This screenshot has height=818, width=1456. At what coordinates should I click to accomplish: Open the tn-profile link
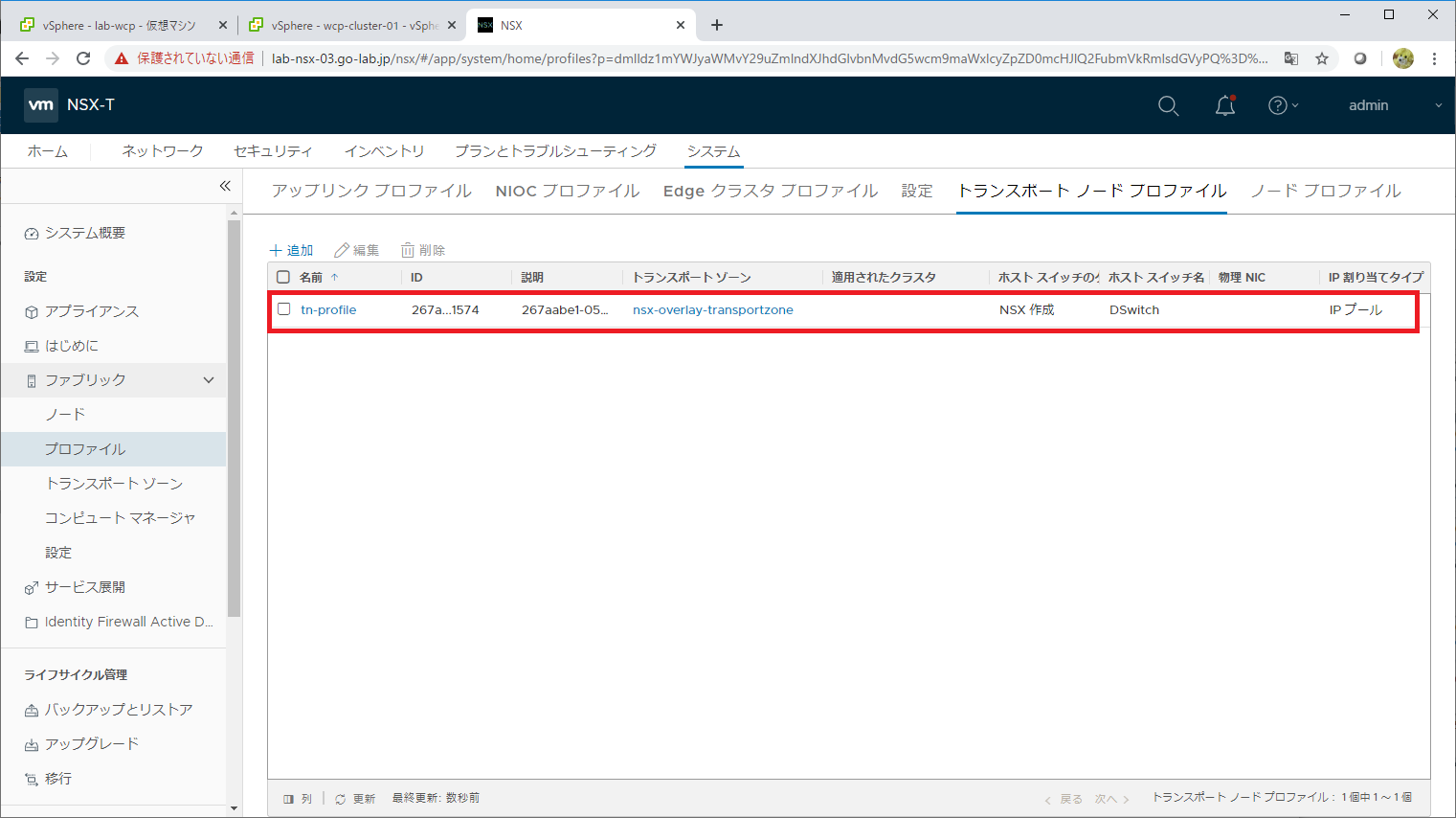(x=328, y=309)
